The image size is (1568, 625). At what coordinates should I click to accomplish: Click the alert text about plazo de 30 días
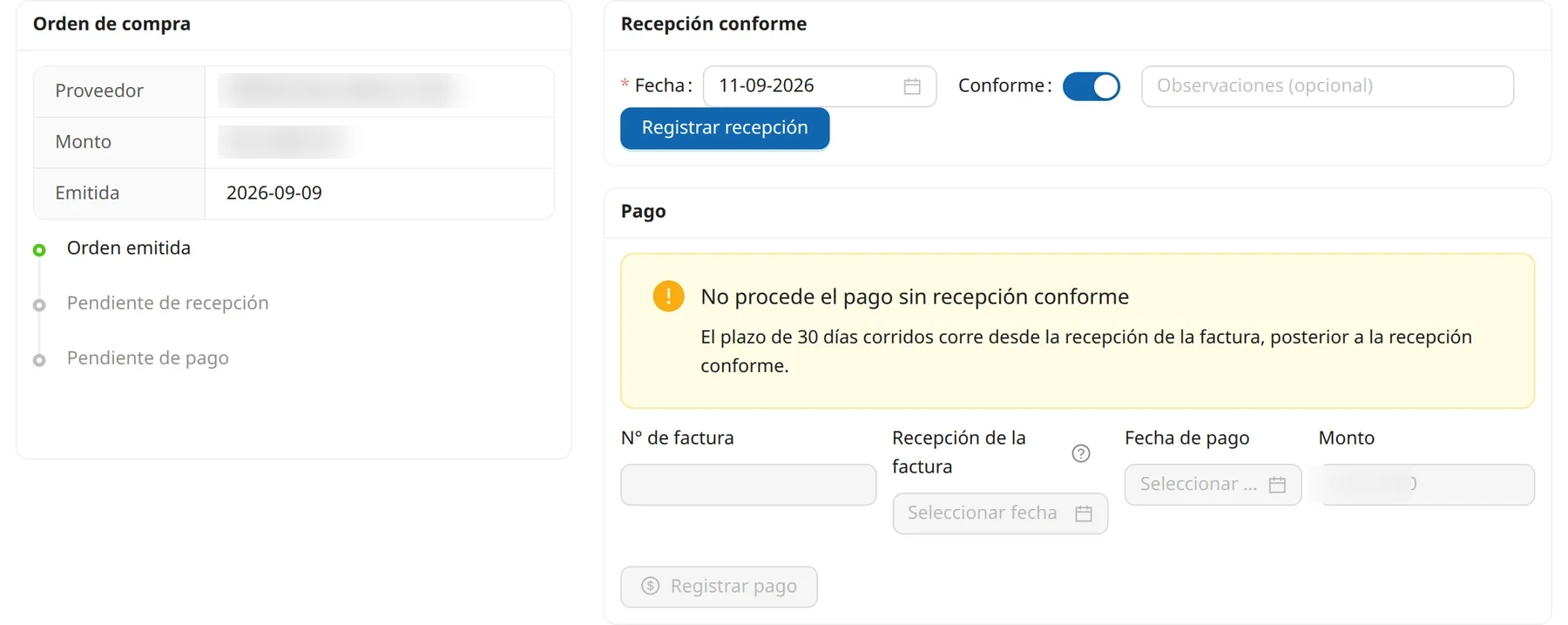(x=1086, y=351)
